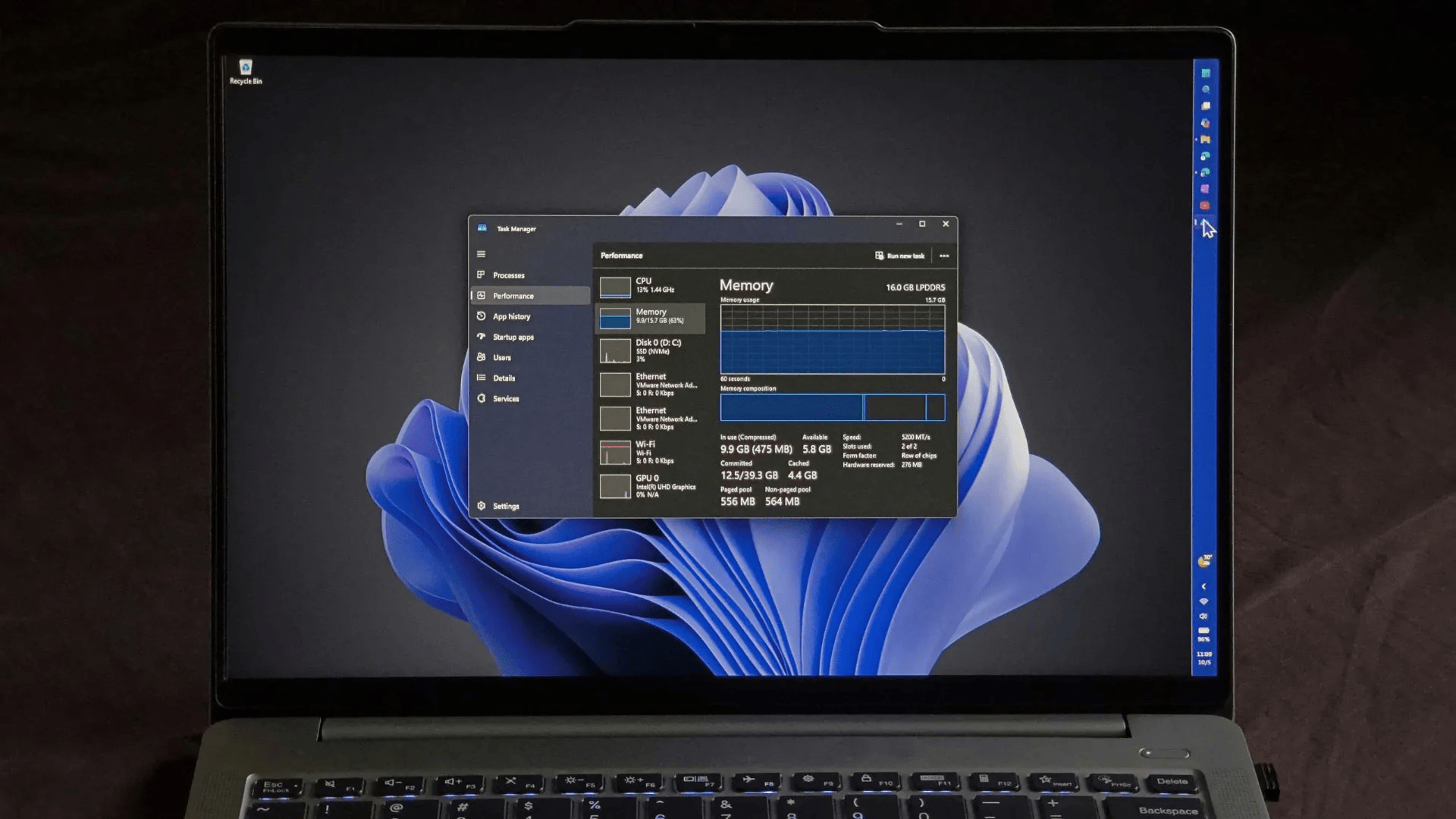The height and width of the screenshot is (819, 1456).
Task: Toggle the hamburger navigation menu
Action: pos(481,254)
